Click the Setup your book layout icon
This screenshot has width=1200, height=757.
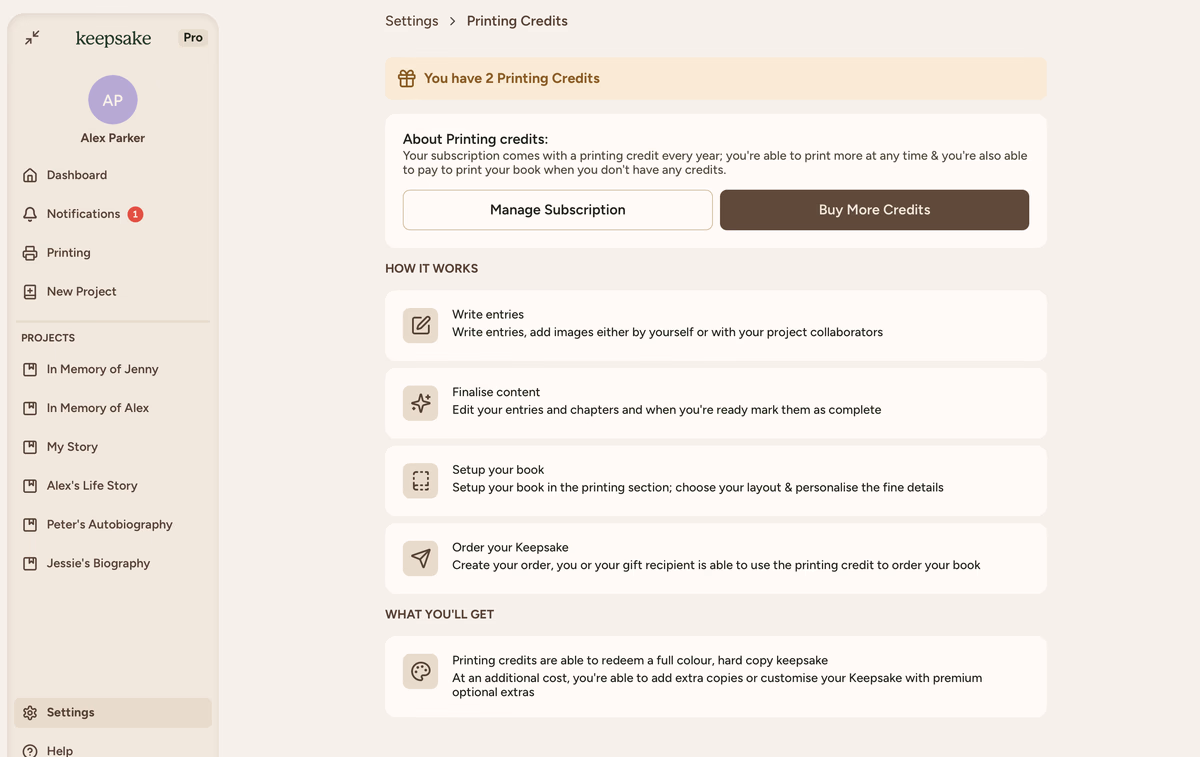421,481
